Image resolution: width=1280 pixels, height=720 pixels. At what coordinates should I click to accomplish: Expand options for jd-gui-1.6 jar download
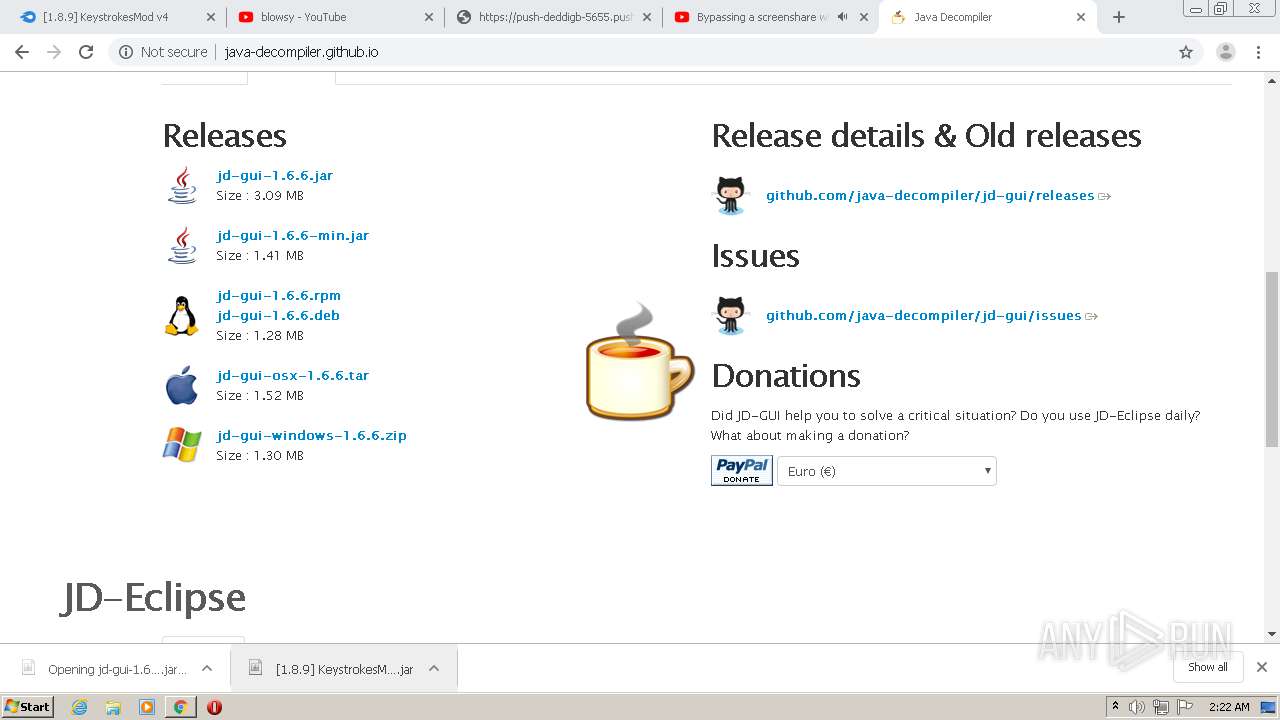pos(206,668)
